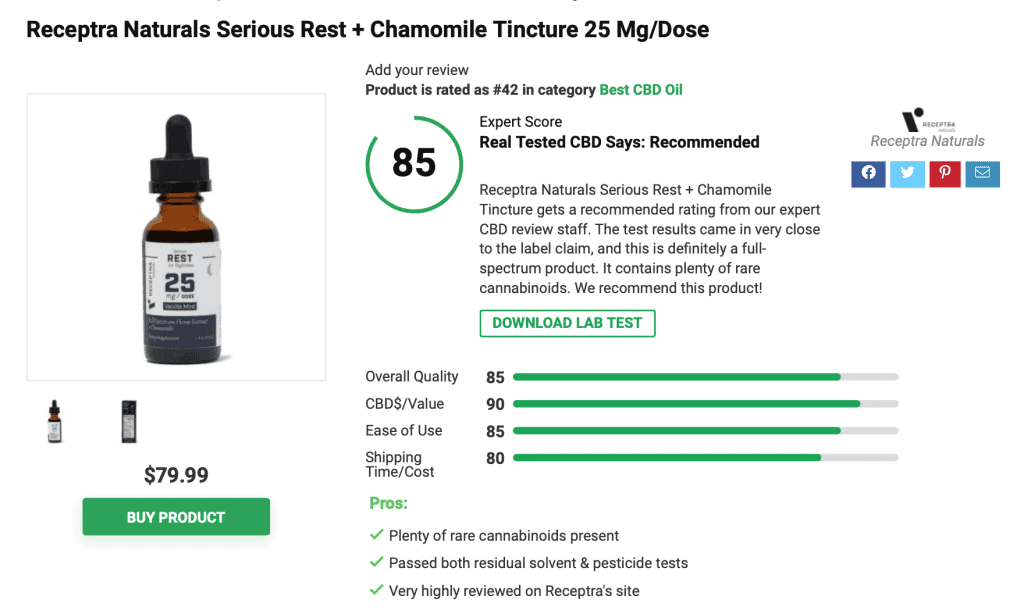Share the product on Facebook
Viewport: 1024px width, 614px height.
pyautogui.click(x=868, y=174)
